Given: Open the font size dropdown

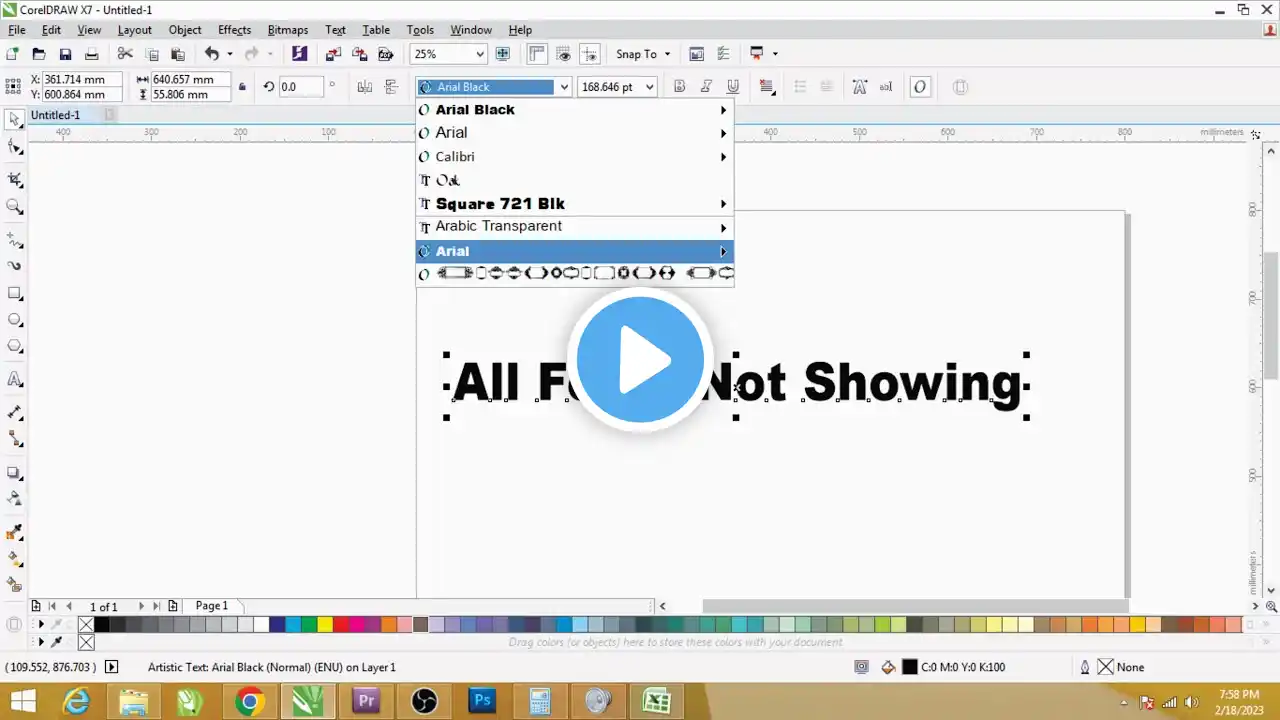Looking at the screenshot, I should [650, 87].
